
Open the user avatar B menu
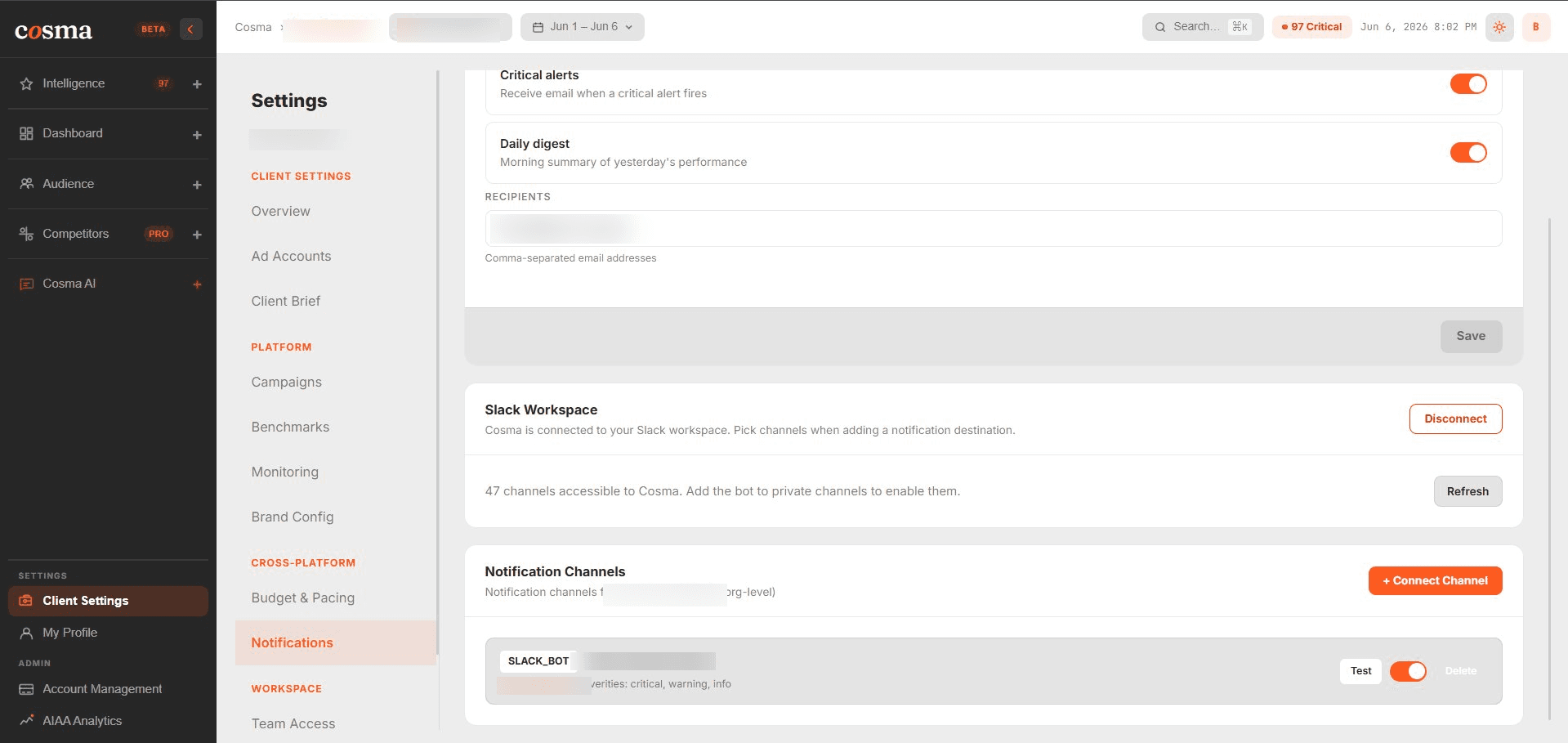1535,27
